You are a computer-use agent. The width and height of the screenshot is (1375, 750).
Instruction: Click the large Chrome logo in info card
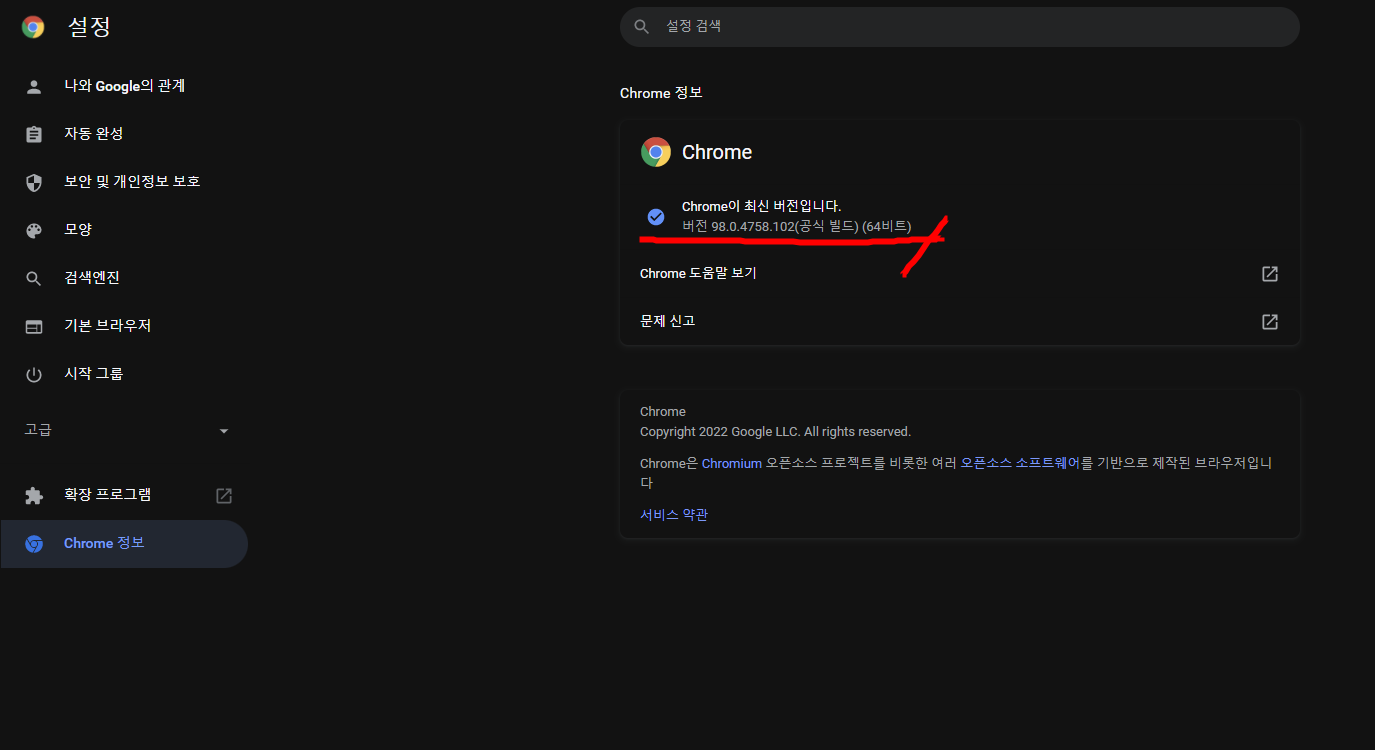point(656,152)
